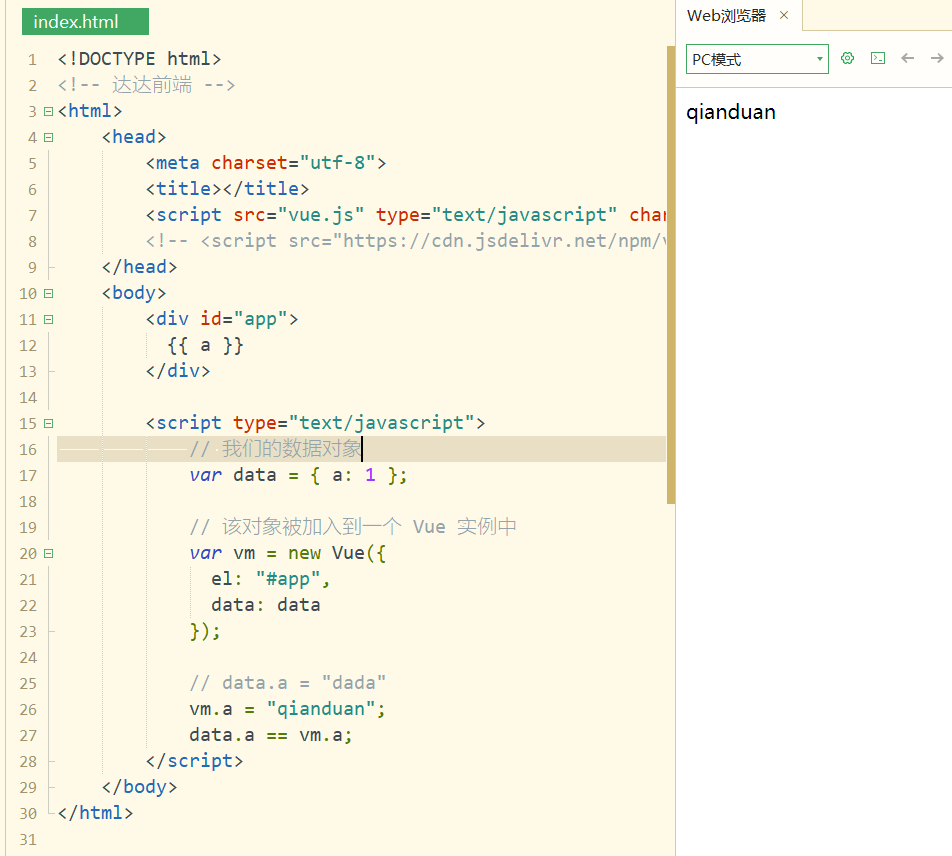Viewport: 952px width, 856px height.
Task: Click line number 26 in gutter
Action: 27,709
